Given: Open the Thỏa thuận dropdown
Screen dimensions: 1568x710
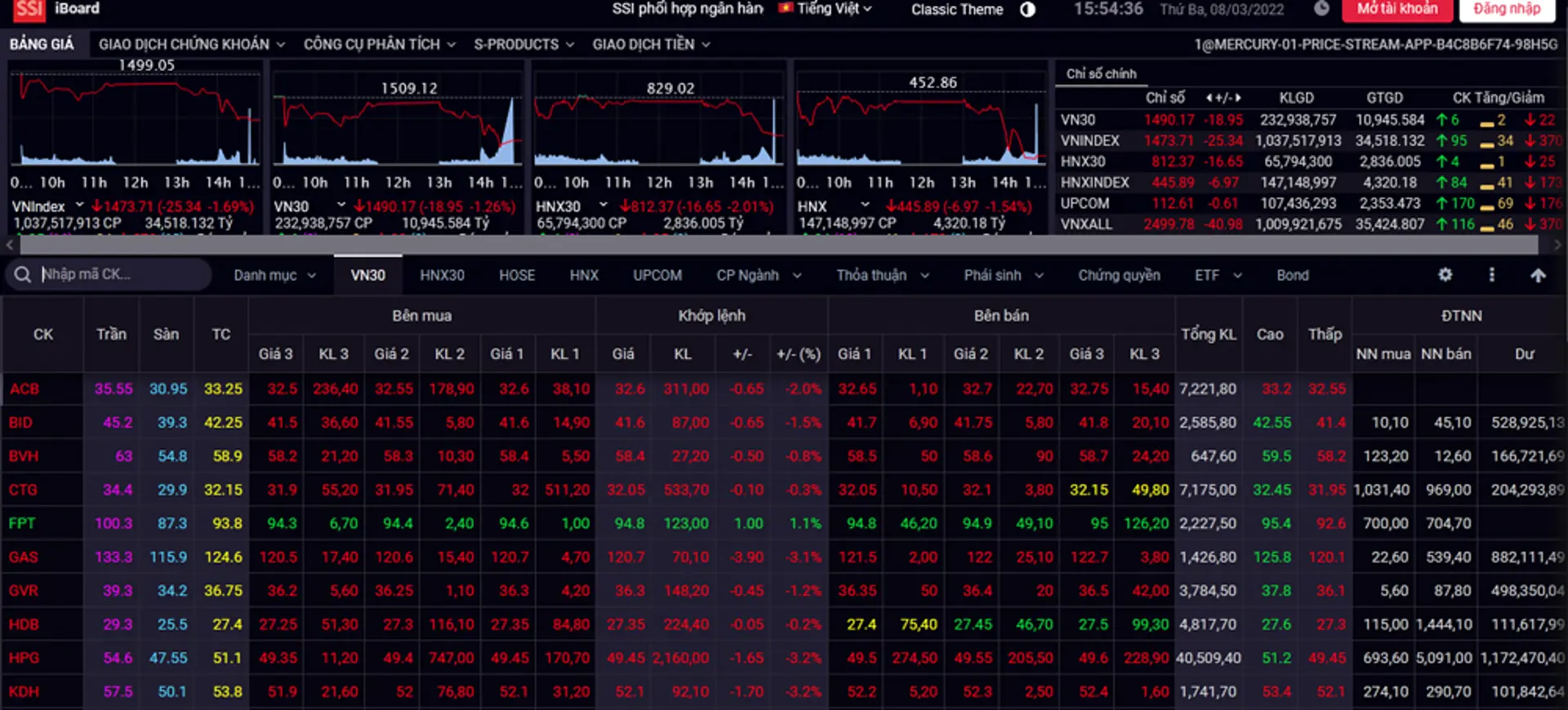Looking at the screenshot, I should click(x=883, y=275).
